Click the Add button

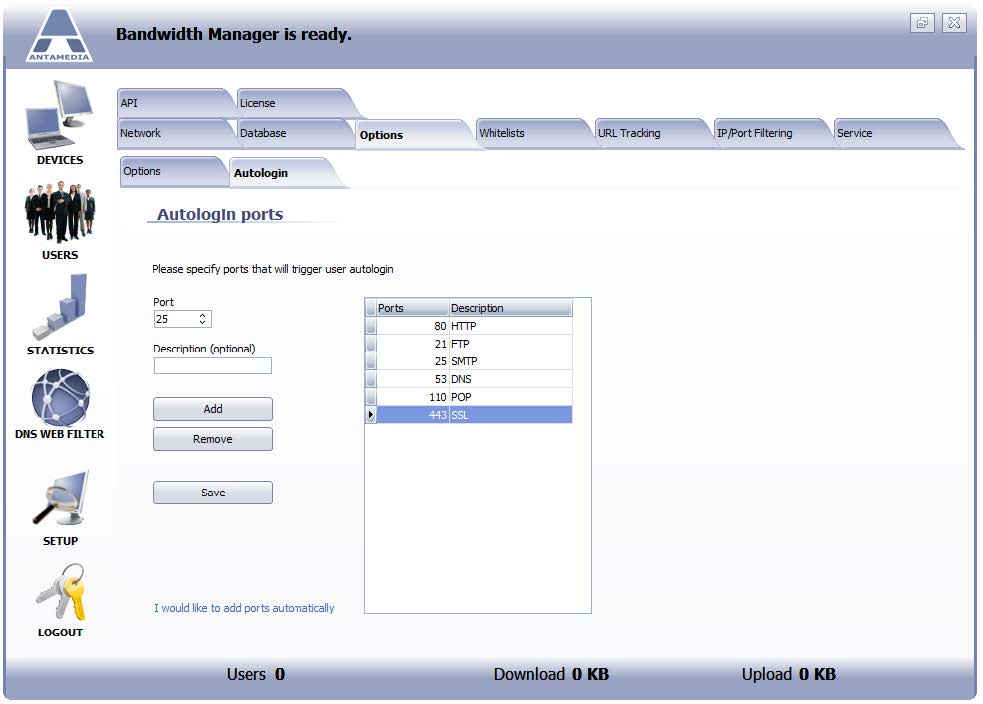point(213,409)
